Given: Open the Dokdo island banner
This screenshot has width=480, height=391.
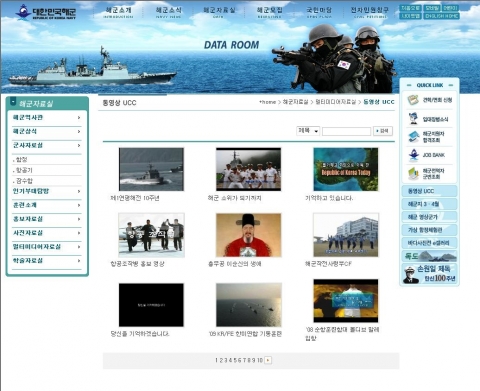Looking at the screenshot, I should coord(429,256).
